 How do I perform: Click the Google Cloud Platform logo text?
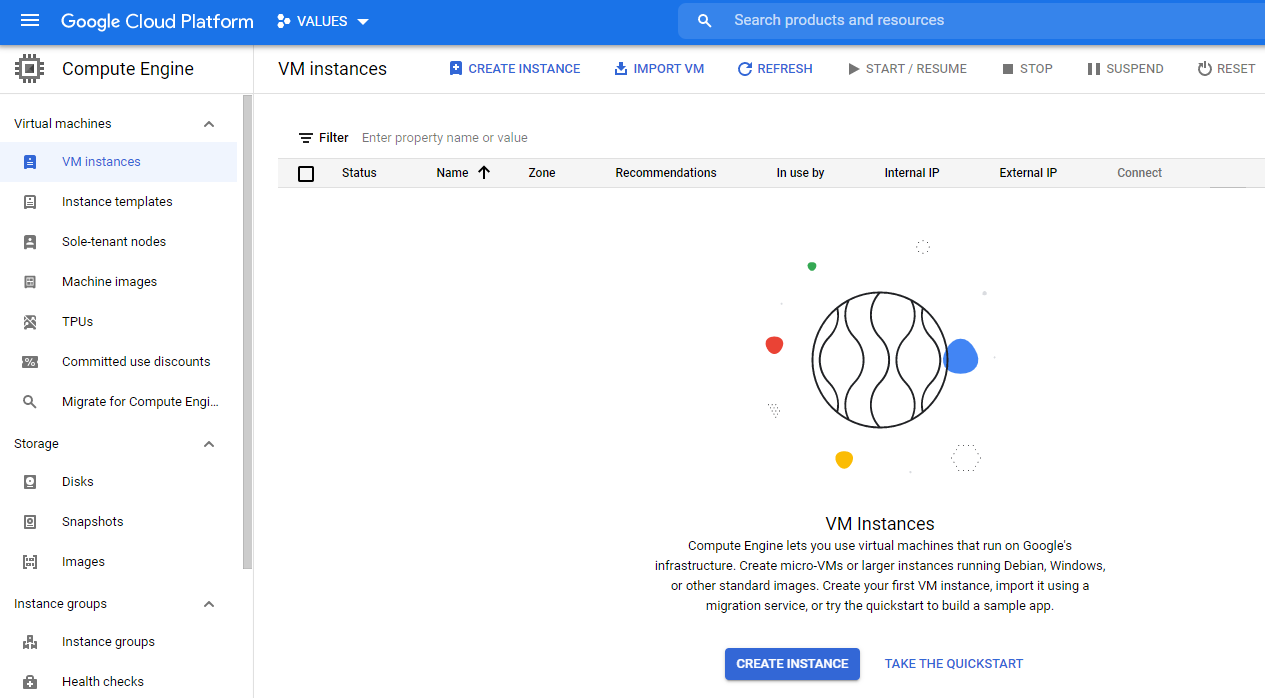[x=157, y=21]
